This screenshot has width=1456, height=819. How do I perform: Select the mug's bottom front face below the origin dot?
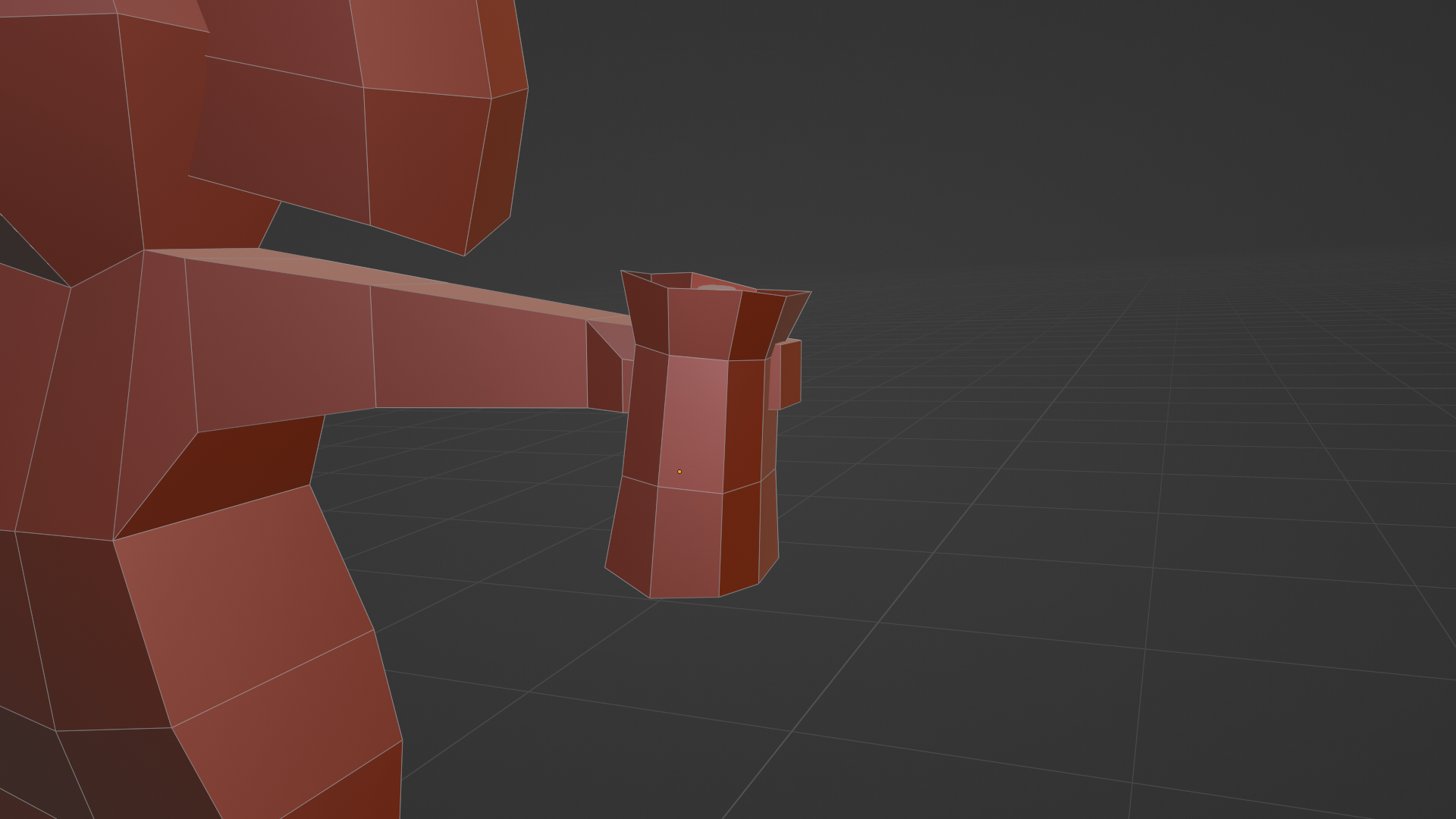click(x=686, y=542)
